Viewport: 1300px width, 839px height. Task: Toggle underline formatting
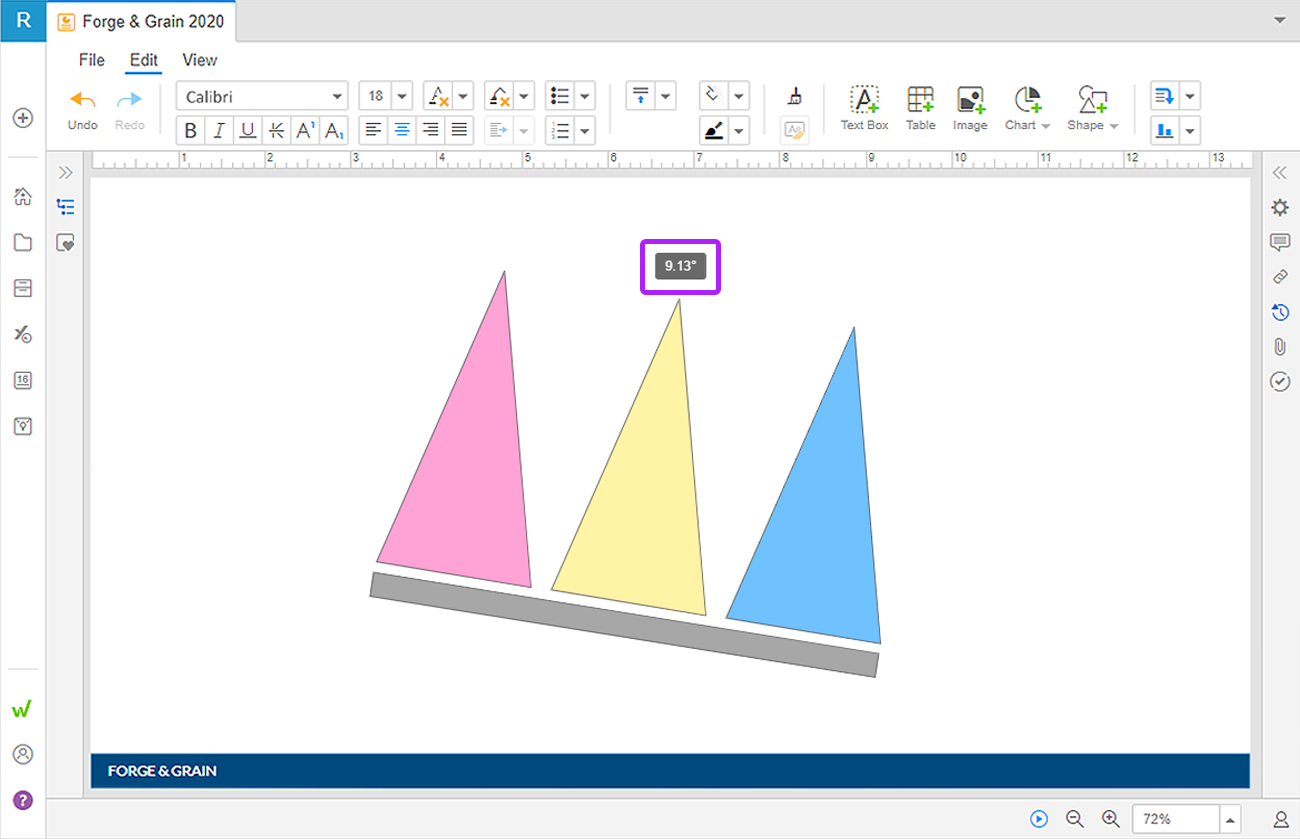248,130
